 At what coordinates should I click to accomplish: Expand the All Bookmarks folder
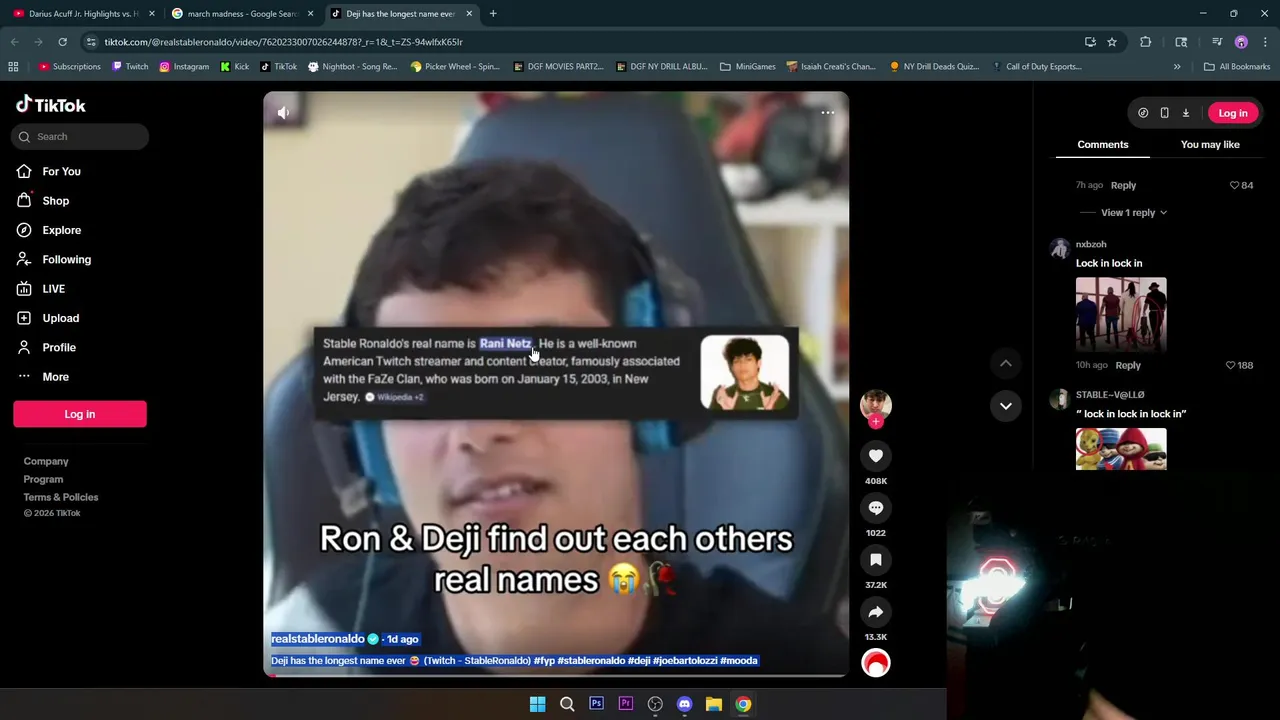tap(1237, 67)
